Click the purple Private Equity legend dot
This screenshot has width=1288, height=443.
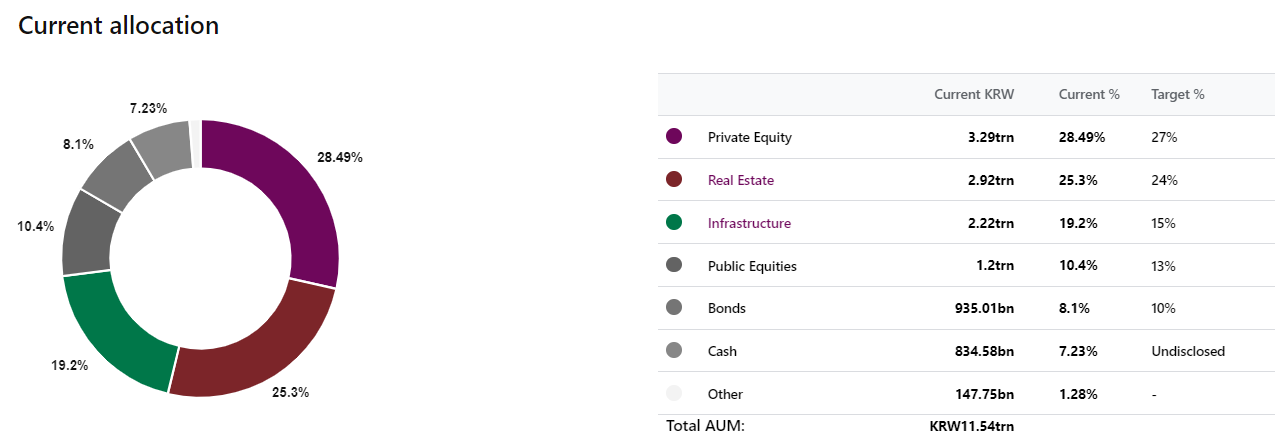point(674,137)
